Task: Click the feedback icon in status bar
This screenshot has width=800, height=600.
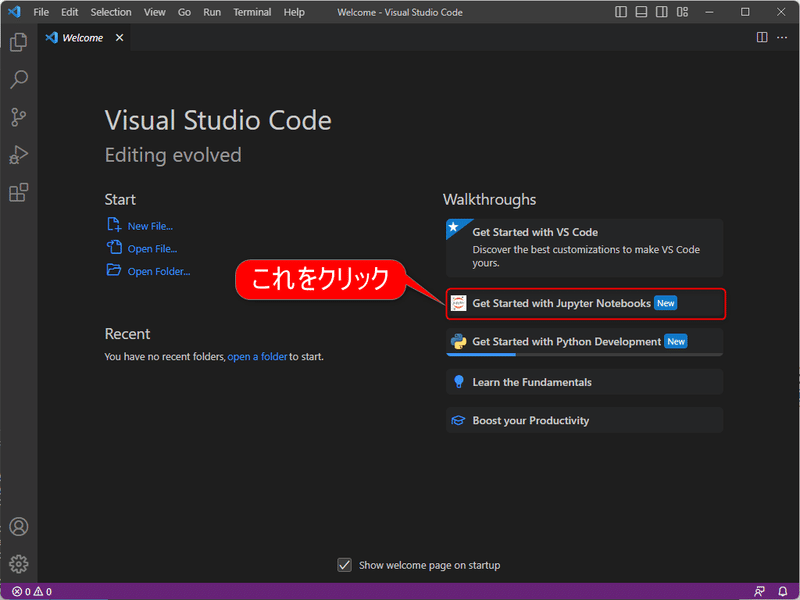Action: [759, 592]
